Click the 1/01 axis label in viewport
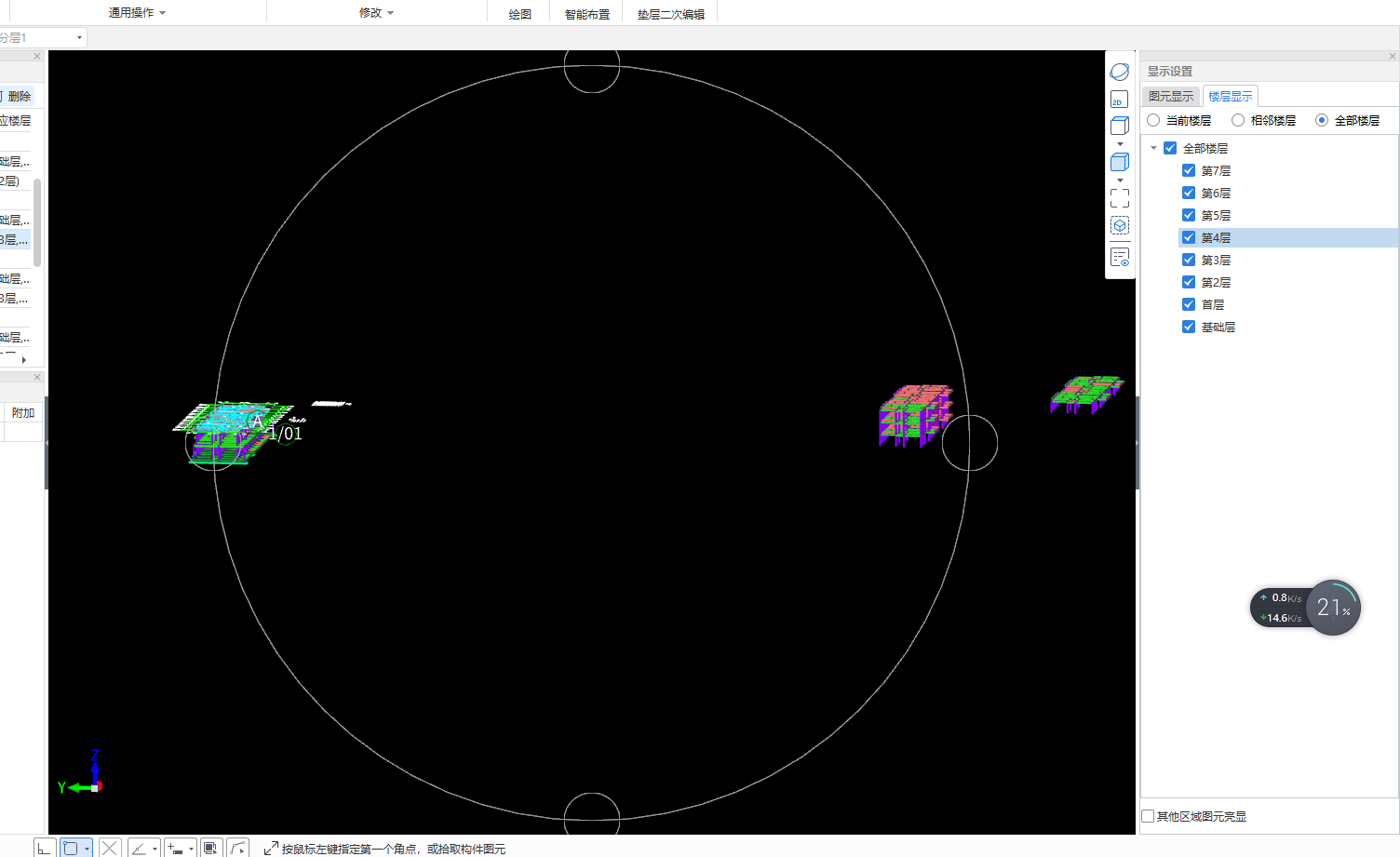The image size is (1400, 857). click(285, 434)
